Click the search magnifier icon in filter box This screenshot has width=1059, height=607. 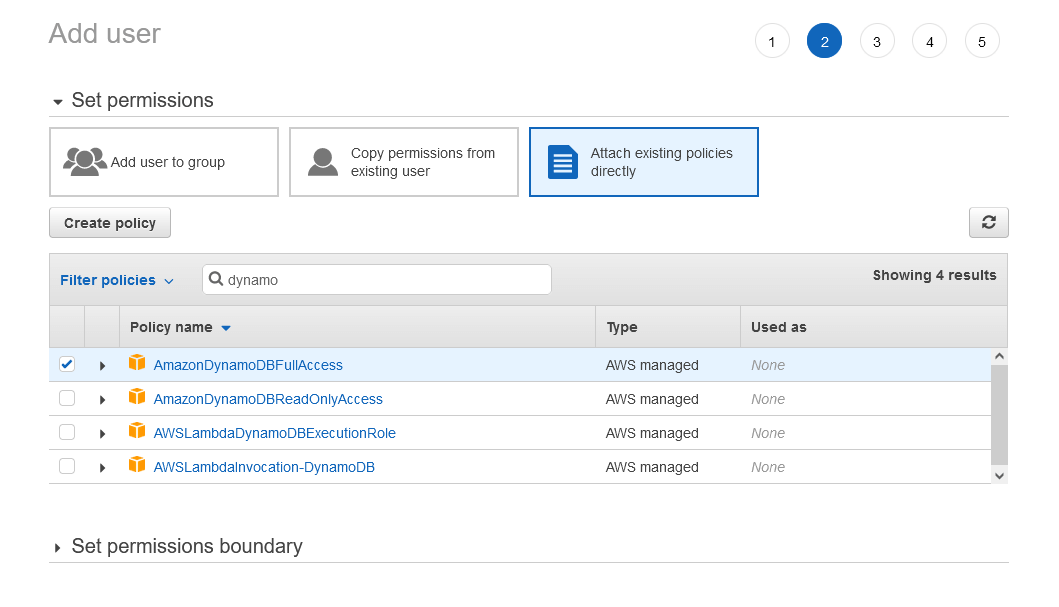pyautogui.click(x=215, y=279)
